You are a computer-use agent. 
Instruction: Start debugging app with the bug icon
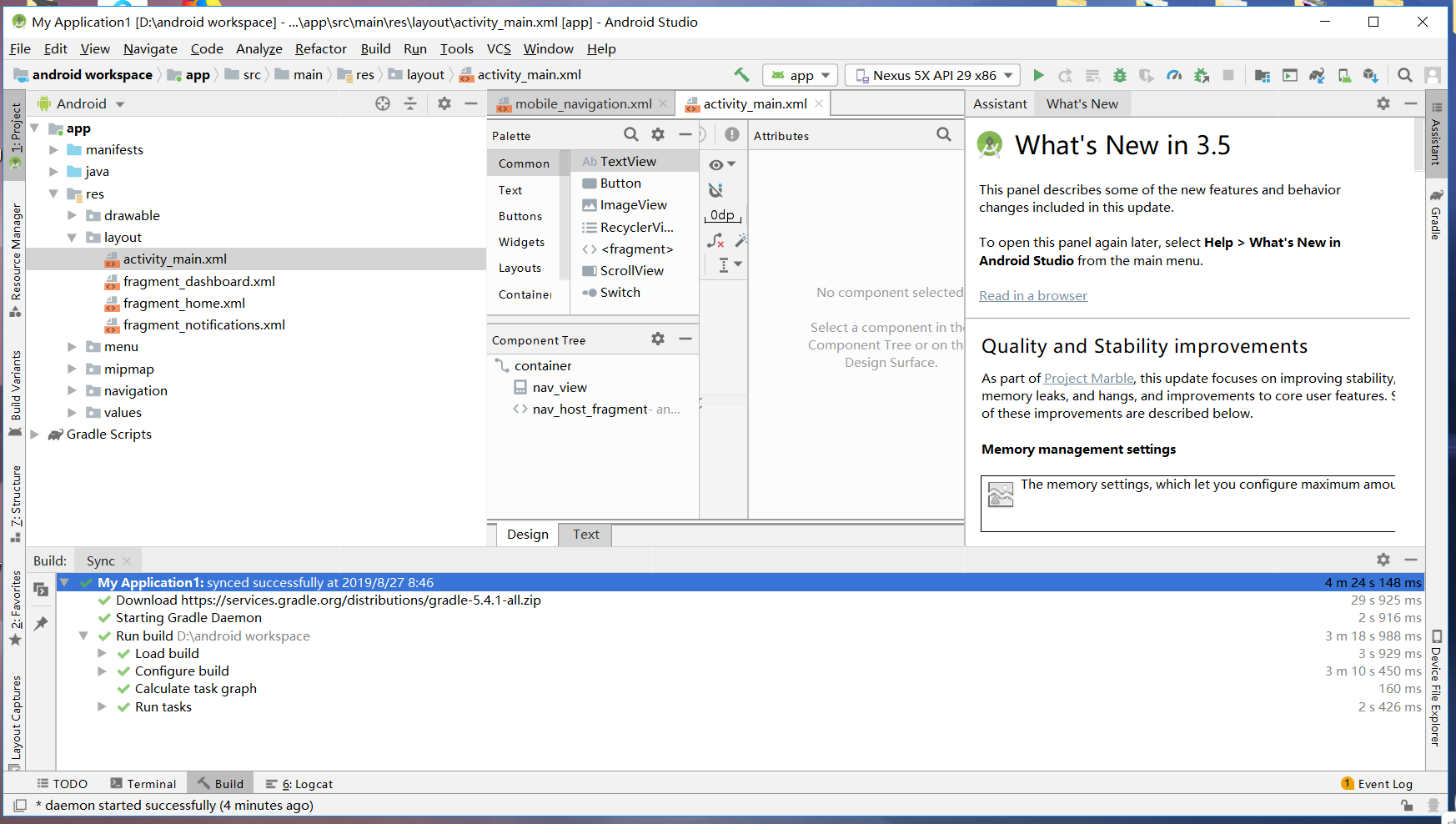coord(1120,75)
